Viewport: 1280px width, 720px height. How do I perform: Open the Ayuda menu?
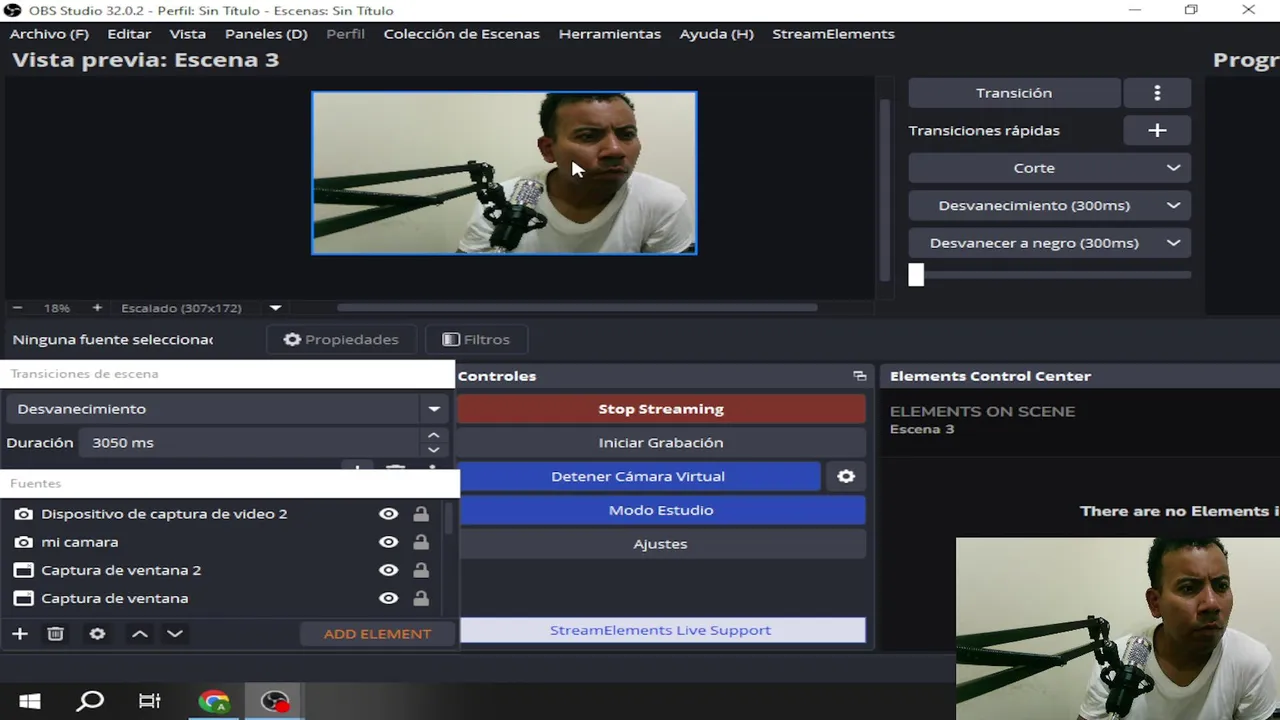coord(716,34)
